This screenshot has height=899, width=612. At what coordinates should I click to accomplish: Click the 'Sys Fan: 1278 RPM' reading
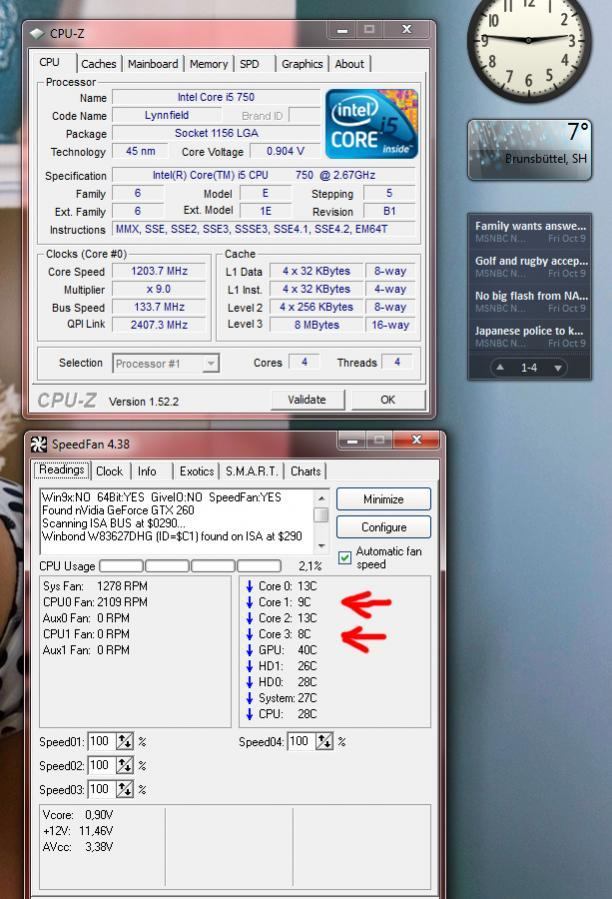coord(95,586)
